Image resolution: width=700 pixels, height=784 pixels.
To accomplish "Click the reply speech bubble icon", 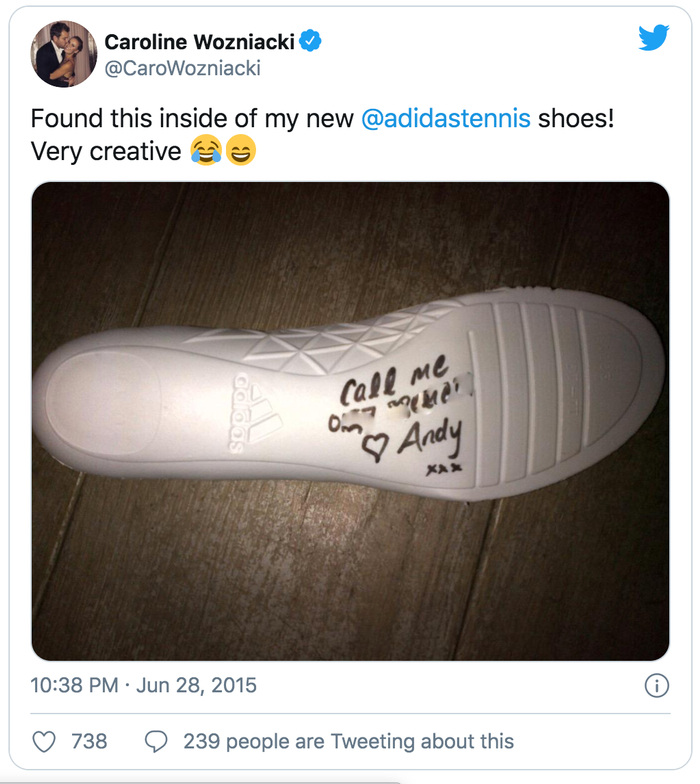I will coord(156,741).
